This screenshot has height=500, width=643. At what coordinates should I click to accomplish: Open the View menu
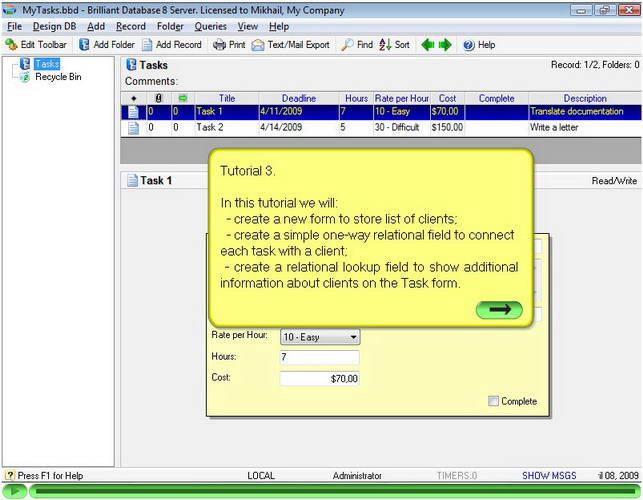click(x=248, y=27)
